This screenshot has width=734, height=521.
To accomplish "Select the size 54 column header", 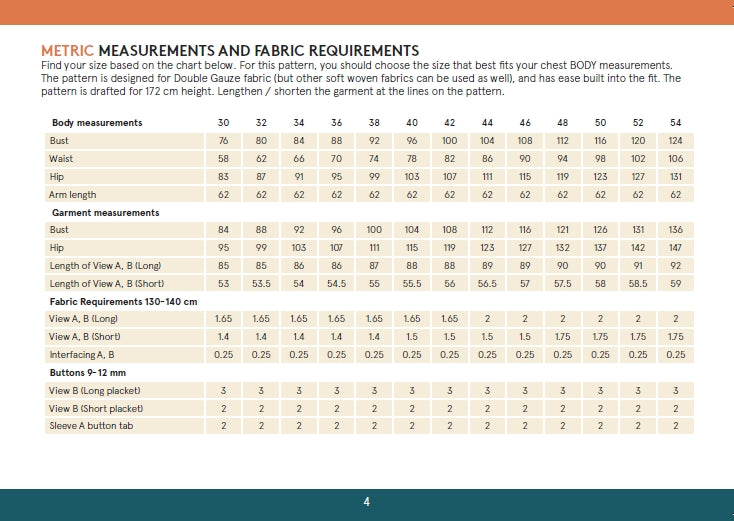I will 676,123.
